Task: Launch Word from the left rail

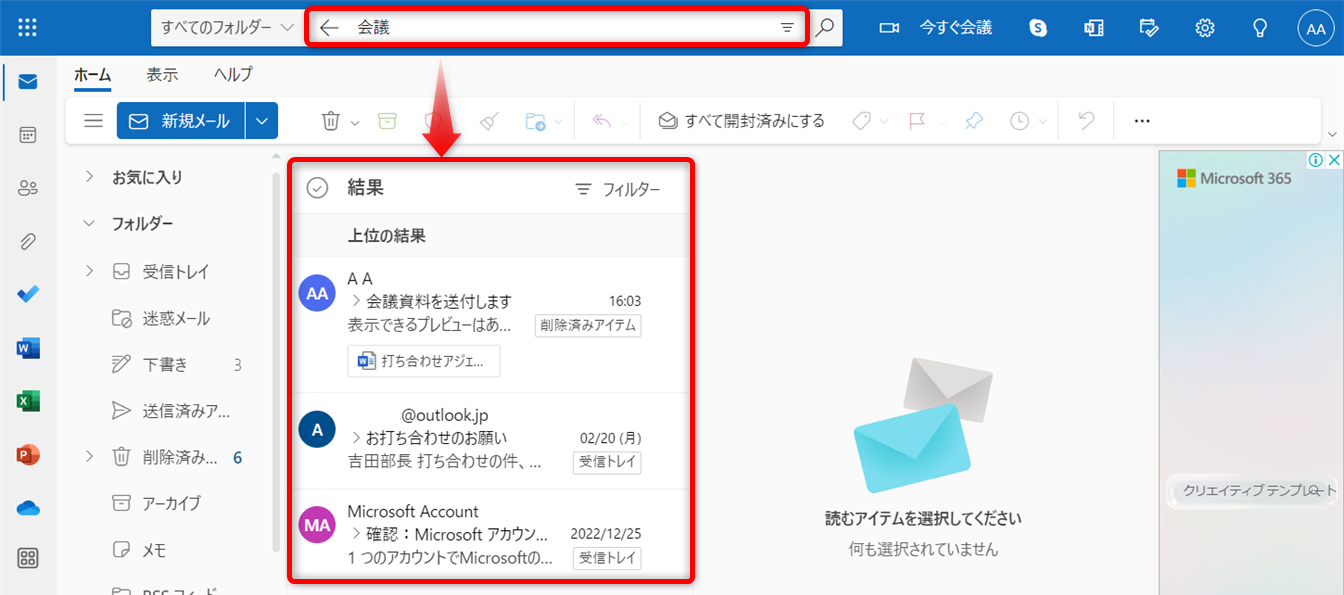Action: (27, 348)
